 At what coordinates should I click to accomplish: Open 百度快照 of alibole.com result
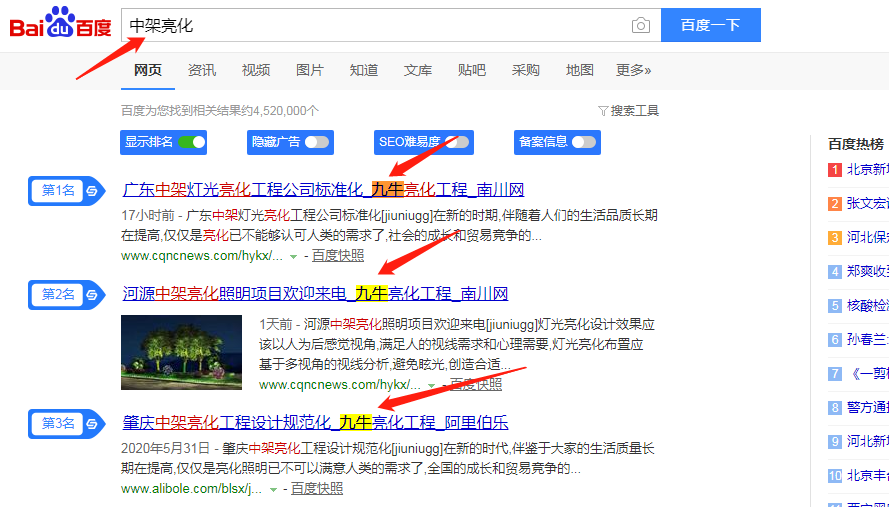[x=317, y=488]
